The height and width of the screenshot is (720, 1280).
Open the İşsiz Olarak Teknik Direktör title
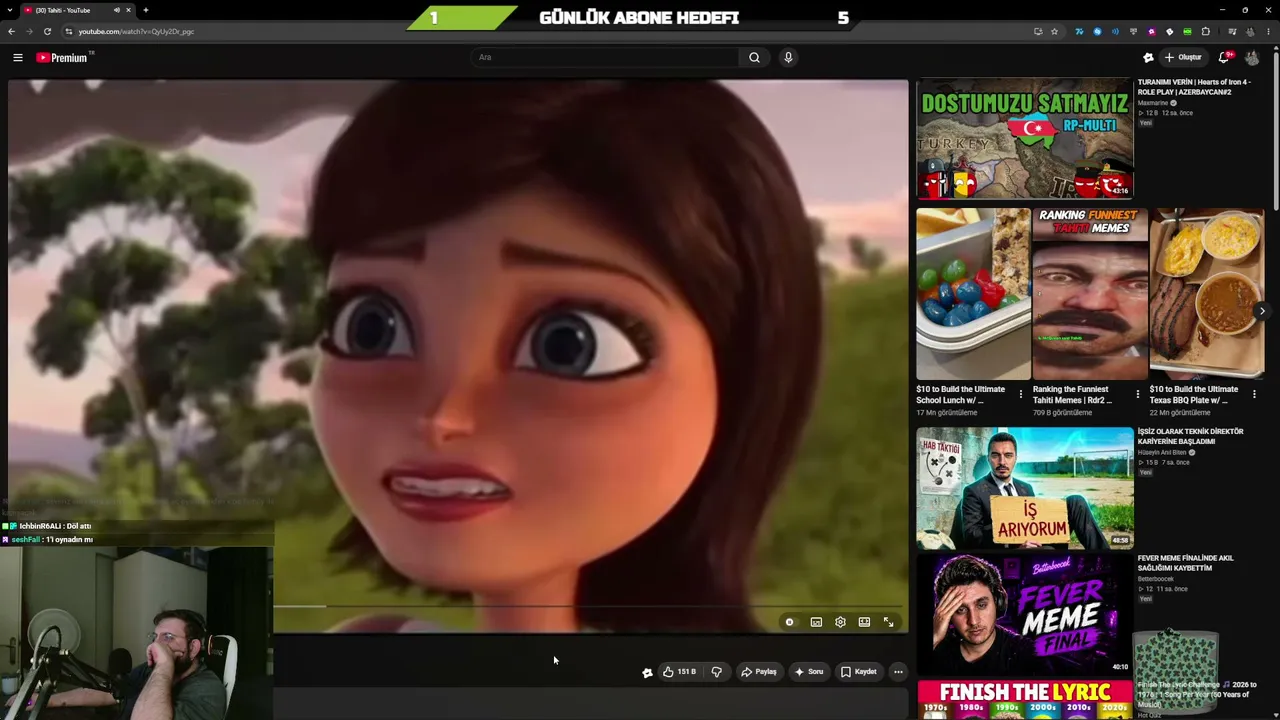1191,436
